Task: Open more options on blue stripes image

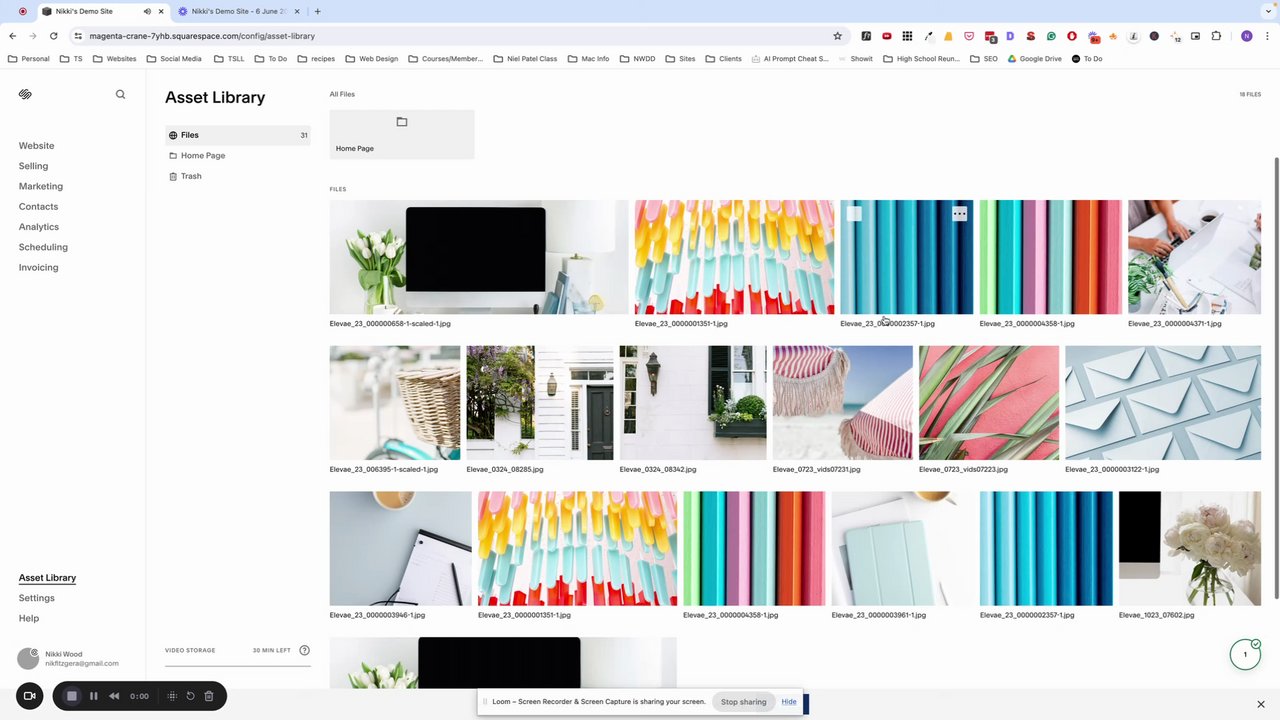Action: pyautogui.click(x=959, y=214)
